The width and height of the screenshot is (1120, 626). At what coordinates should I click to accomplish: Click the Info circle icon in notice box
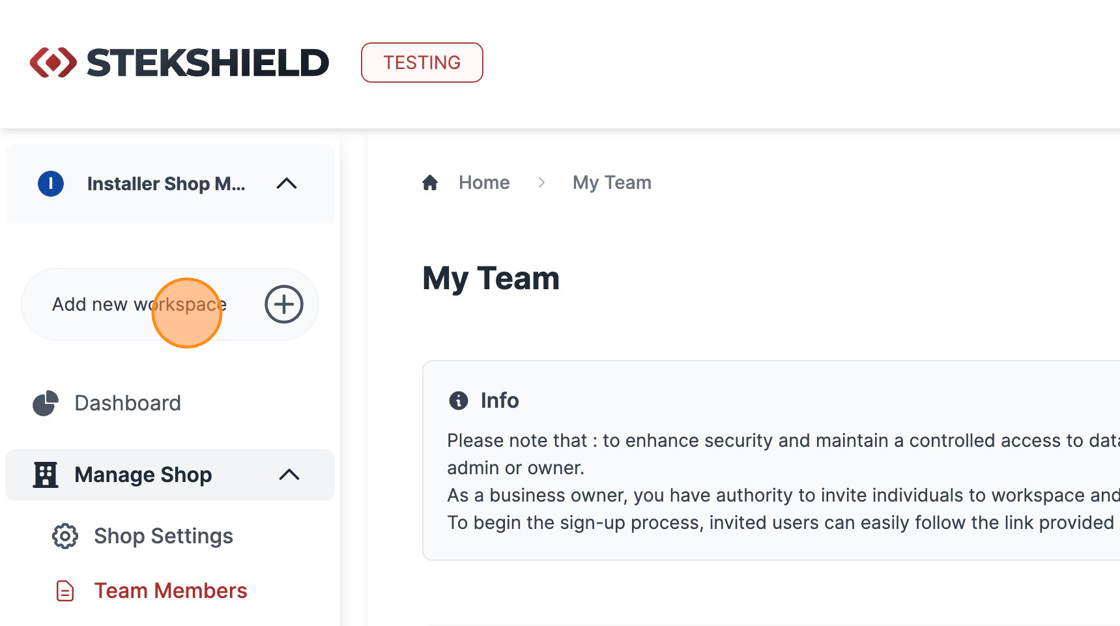[x=458, y=401]
